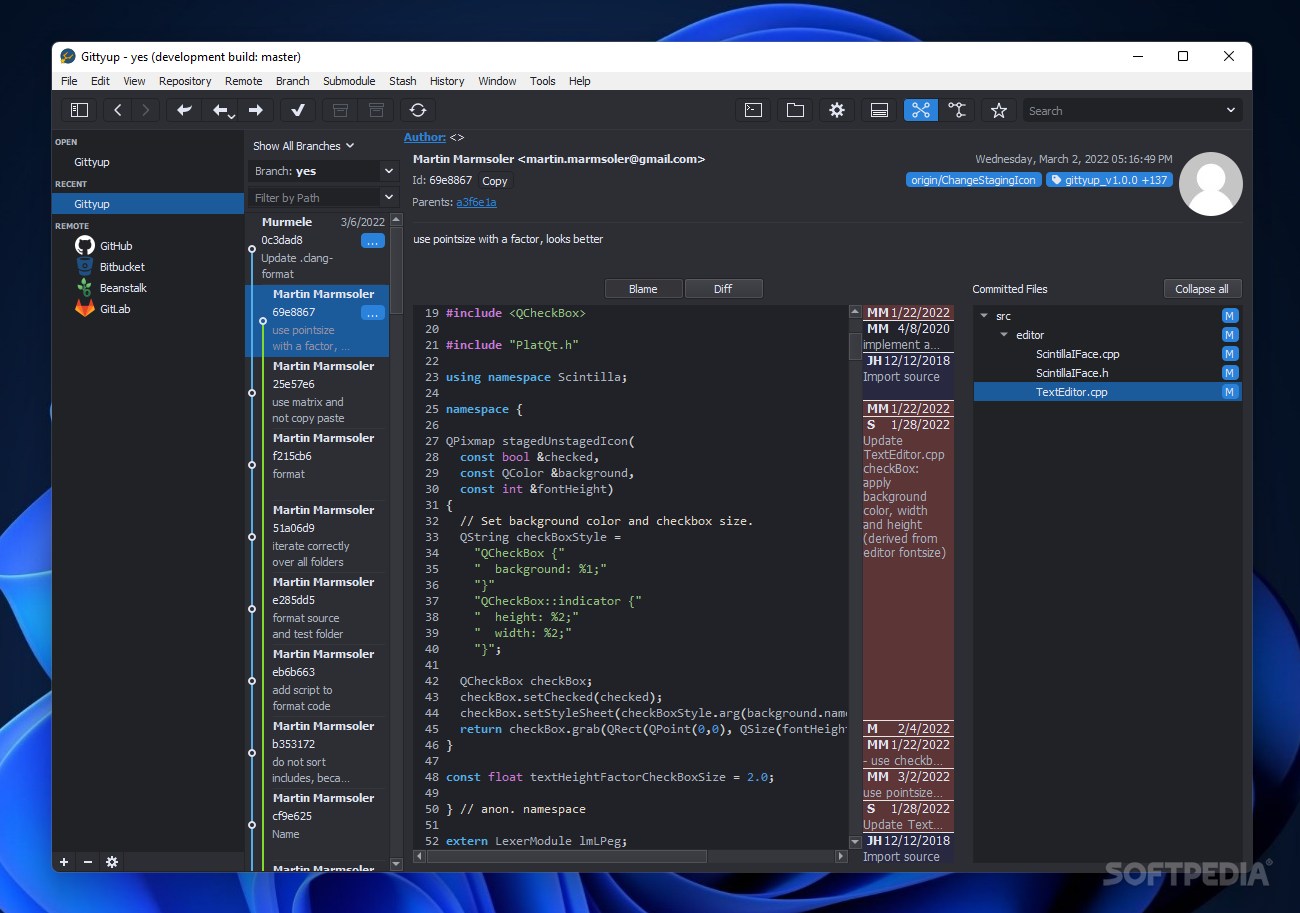The height and width of the screenshot is (913, 1300).
Task: Select commit eb6b663 add script
Action: tap(317, 681)
